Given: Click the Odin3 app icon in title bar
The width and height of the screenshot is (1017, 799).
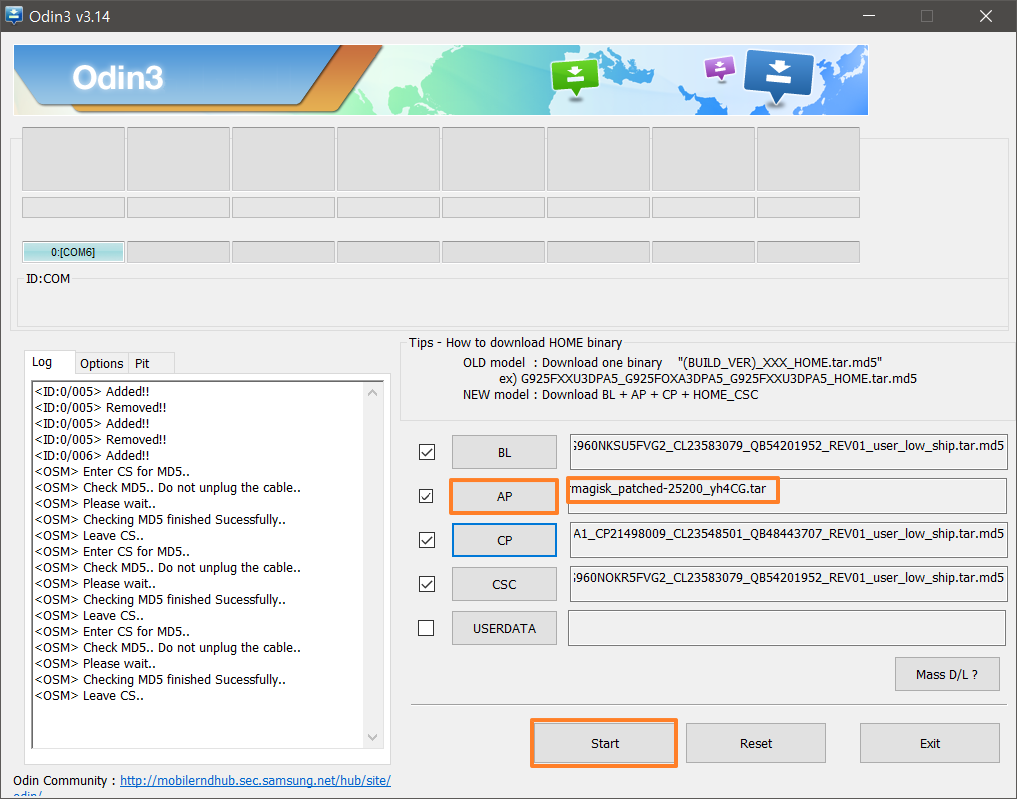Looking at the screenshot, I should [15, 15].
